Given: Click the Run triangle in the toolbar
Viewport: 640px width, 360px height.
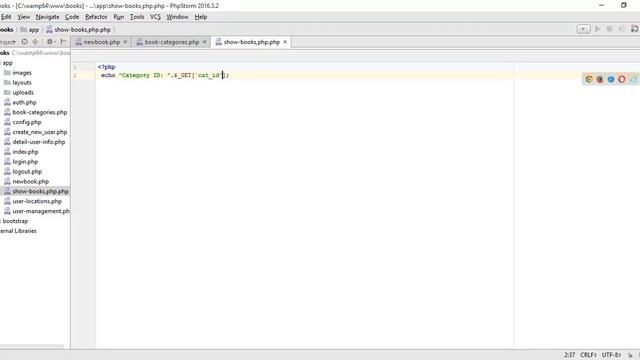Looking at the screenshot, I should (598, 29).
